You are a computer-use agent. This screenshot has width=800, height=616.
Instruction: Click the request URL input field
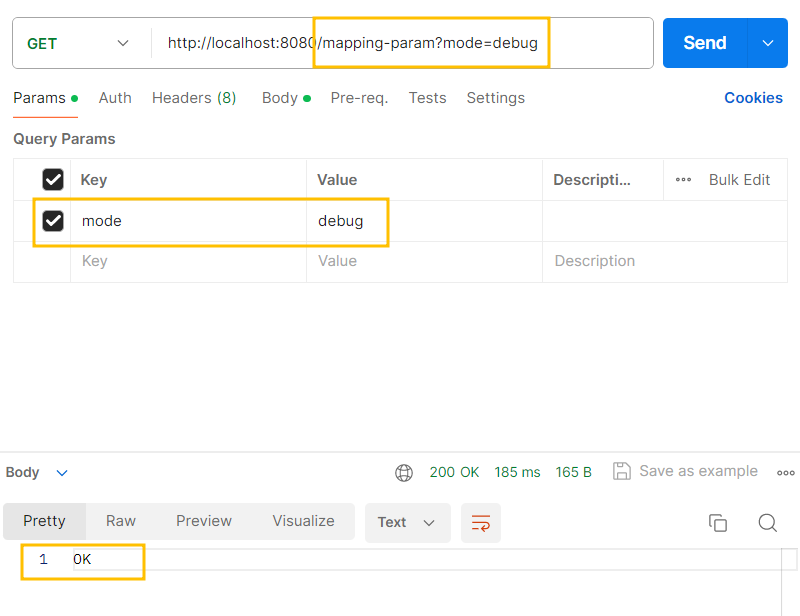(x=402, y=43)
